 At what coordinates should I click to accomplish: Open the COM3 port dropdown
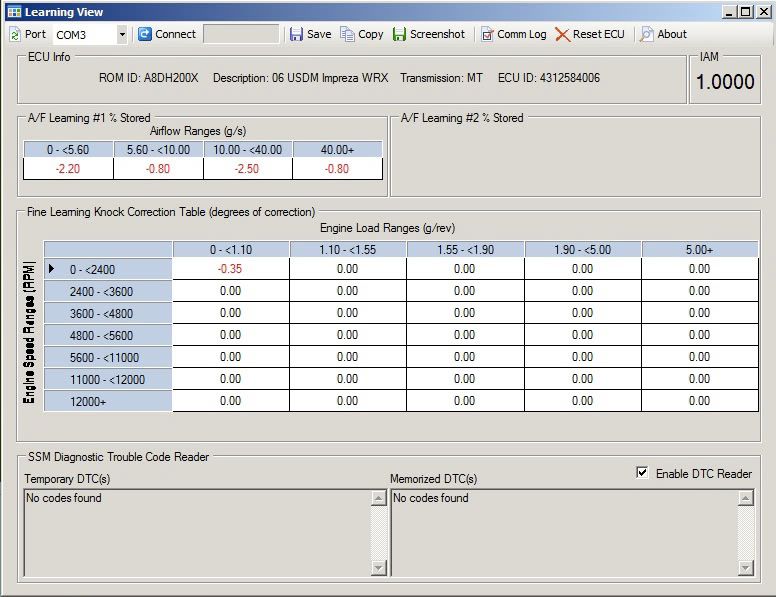(x=122, y=34)
